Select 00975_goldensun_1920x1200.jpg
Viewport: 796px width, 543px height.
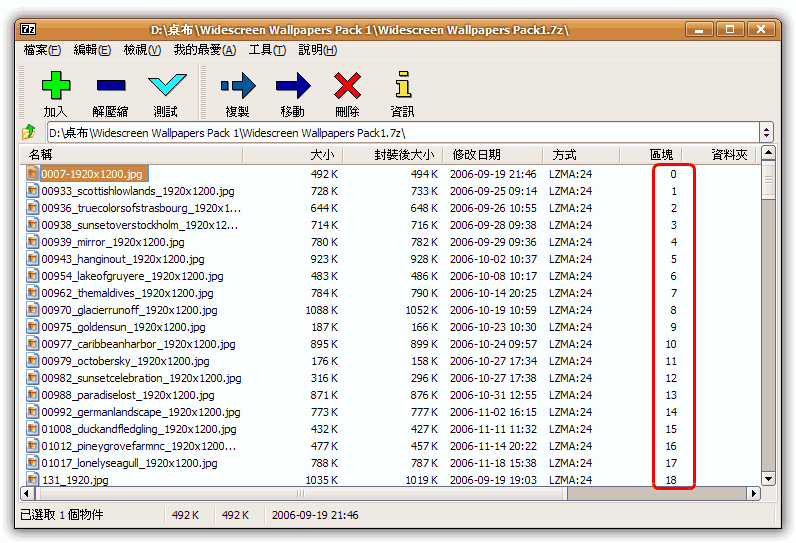123,327
